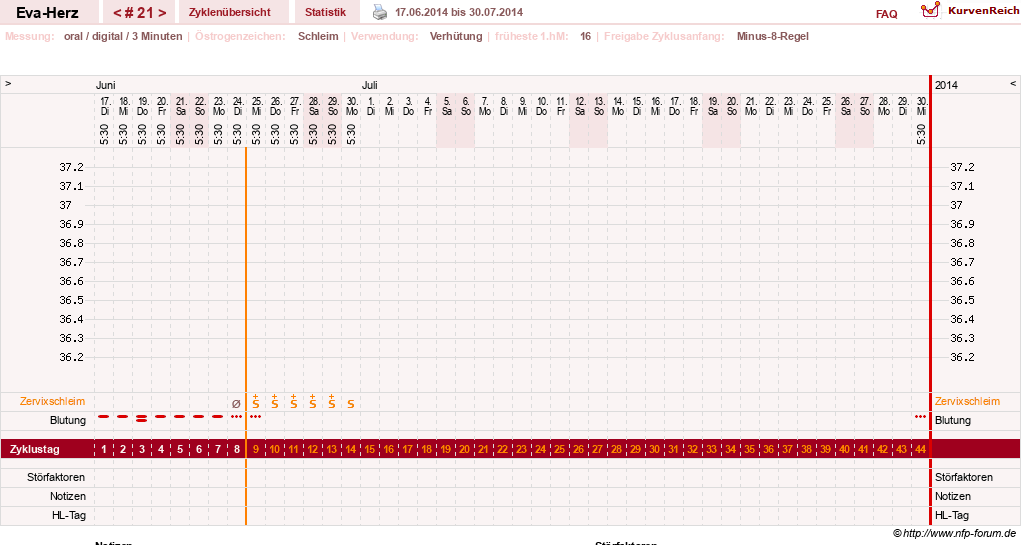Click the left Notizen row label
This screenshot has width=1021, height=545.
coord(68,496)
